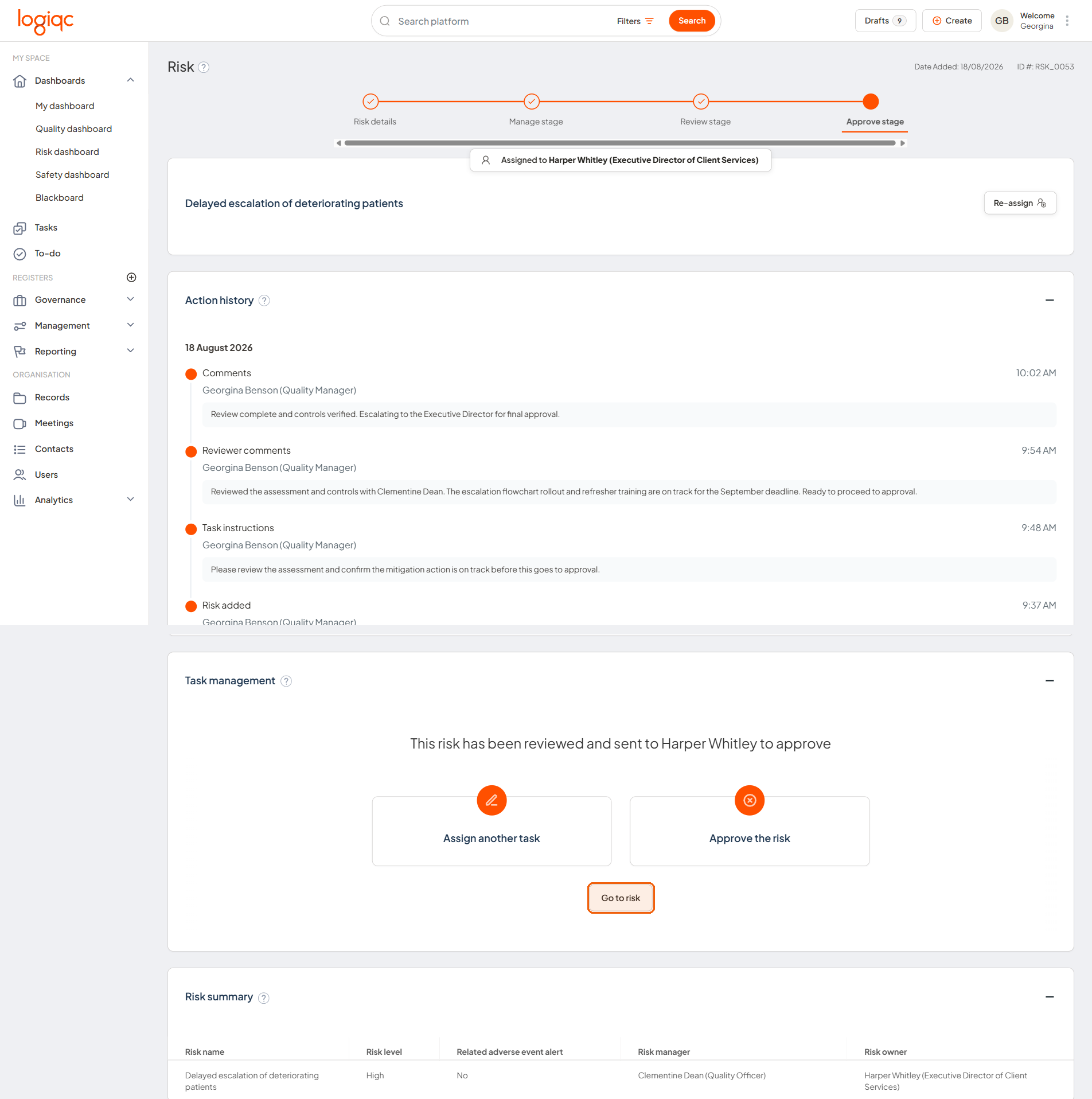The height and width of the screenshot is (1099, 1092).
Task: Click the Go to risk button
Action: 621,898
